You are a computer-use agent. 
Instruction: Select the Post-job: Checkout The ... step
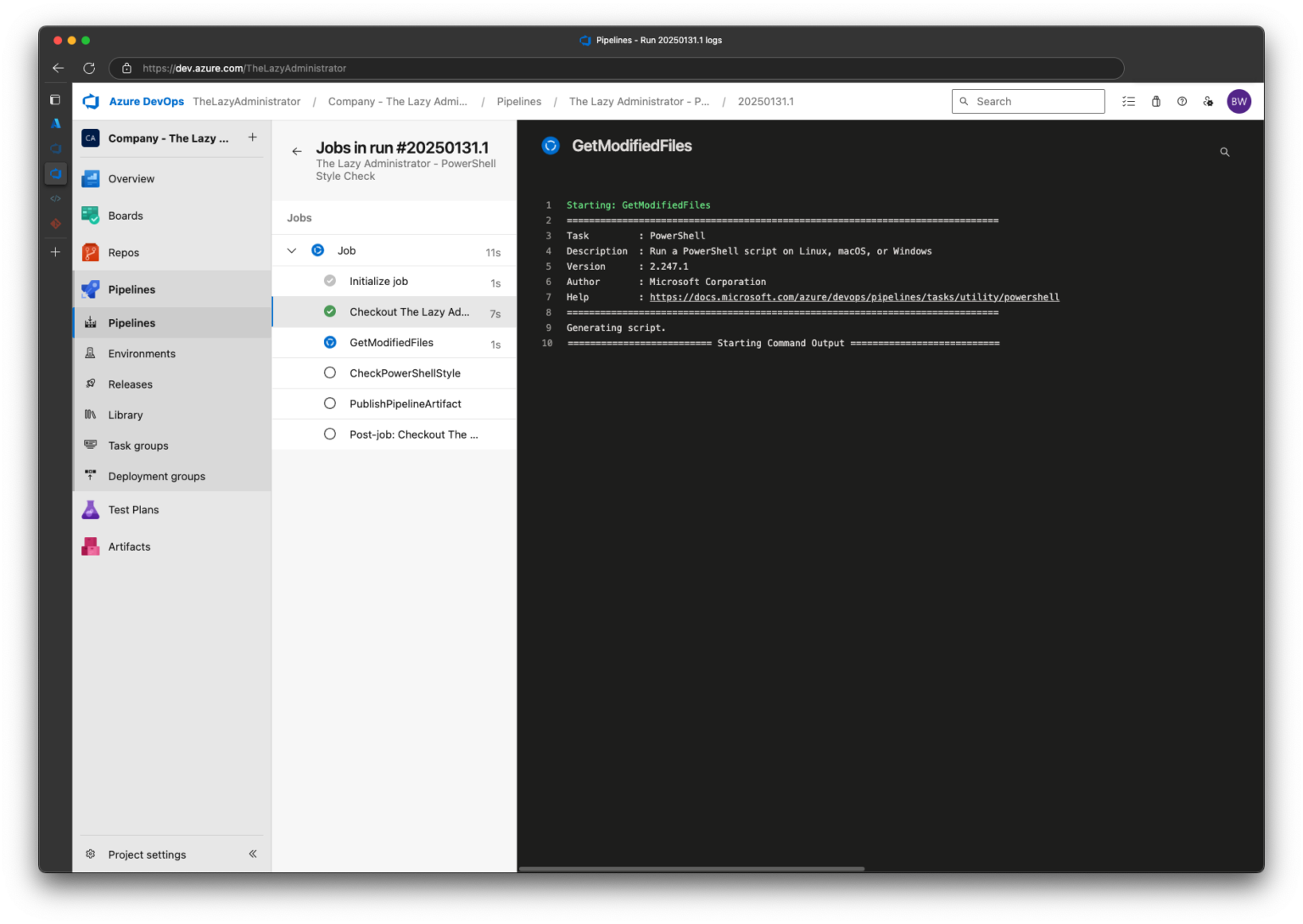click(394, 434)
